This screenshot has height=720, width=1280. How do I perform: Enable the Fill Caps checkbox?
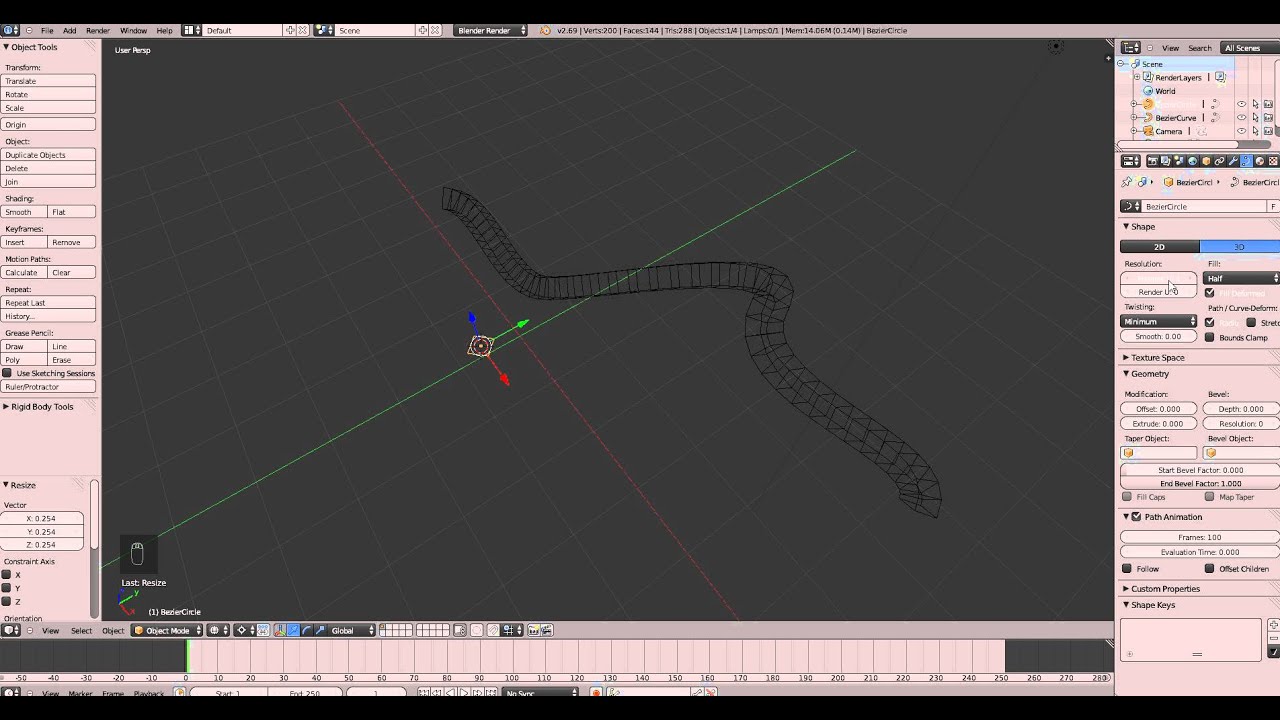(x=1127, y=497)
